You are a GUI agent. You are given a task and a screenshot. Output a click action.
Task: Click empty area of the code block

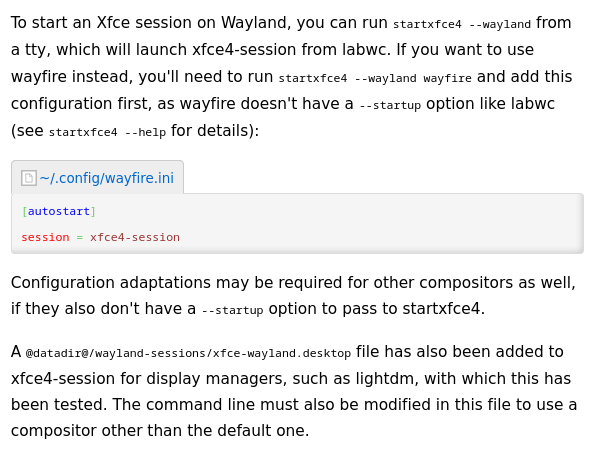378,224
